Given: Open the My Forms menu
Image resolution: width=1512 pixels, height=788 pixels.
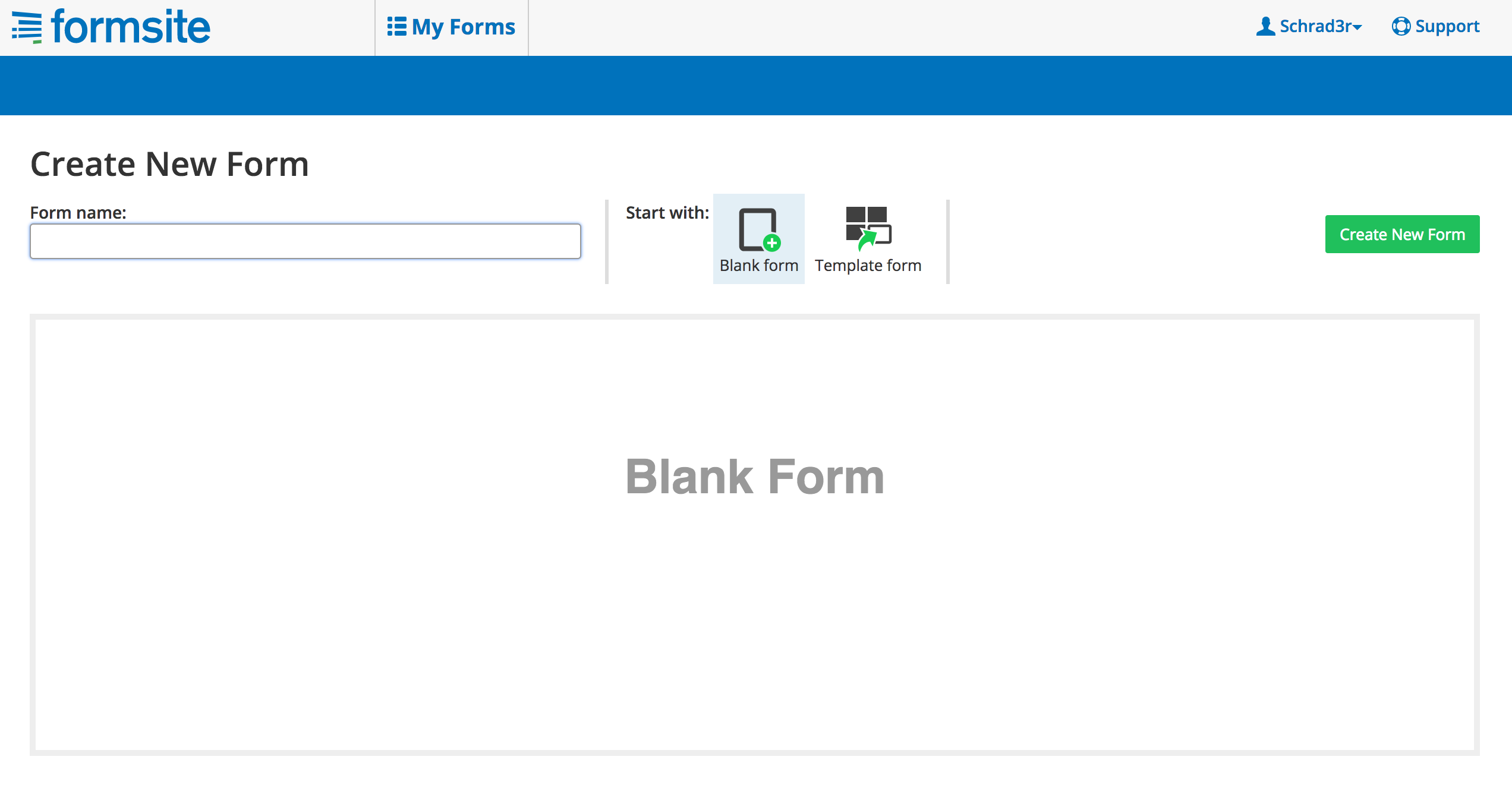Looking at the screenshot, I should (x=452, y=27).
